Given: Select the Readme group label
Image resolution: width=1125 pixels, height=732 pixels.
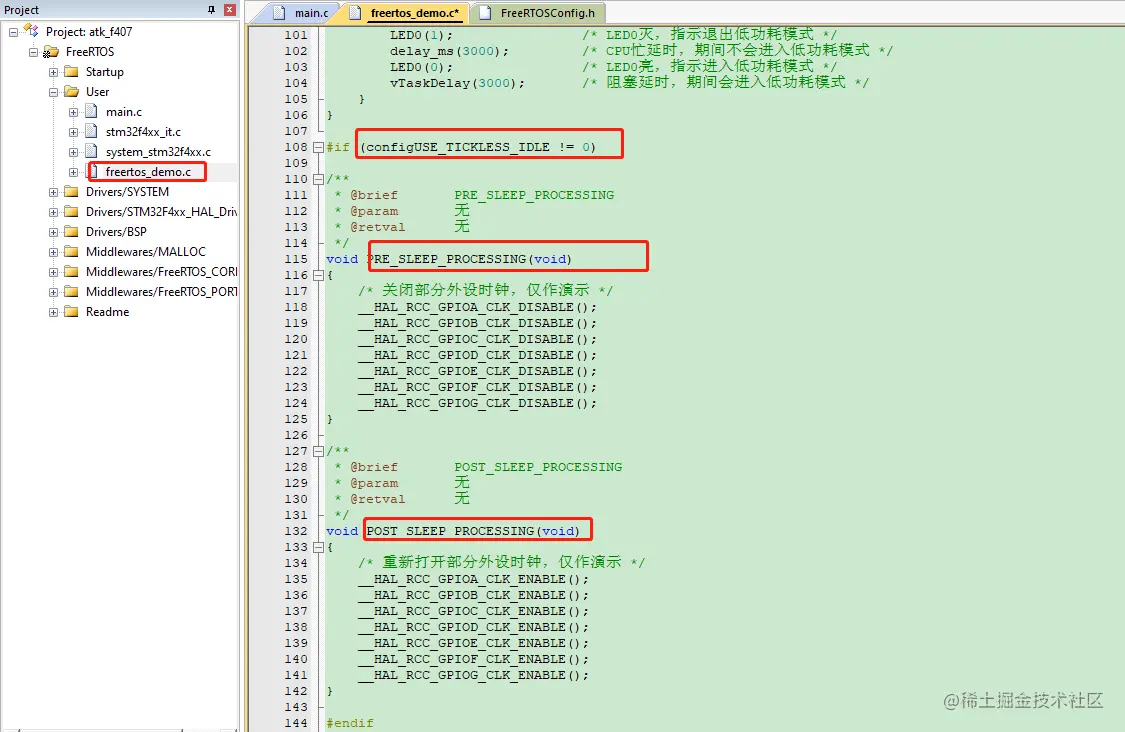Looking at the screenshot, I should 108,312.
